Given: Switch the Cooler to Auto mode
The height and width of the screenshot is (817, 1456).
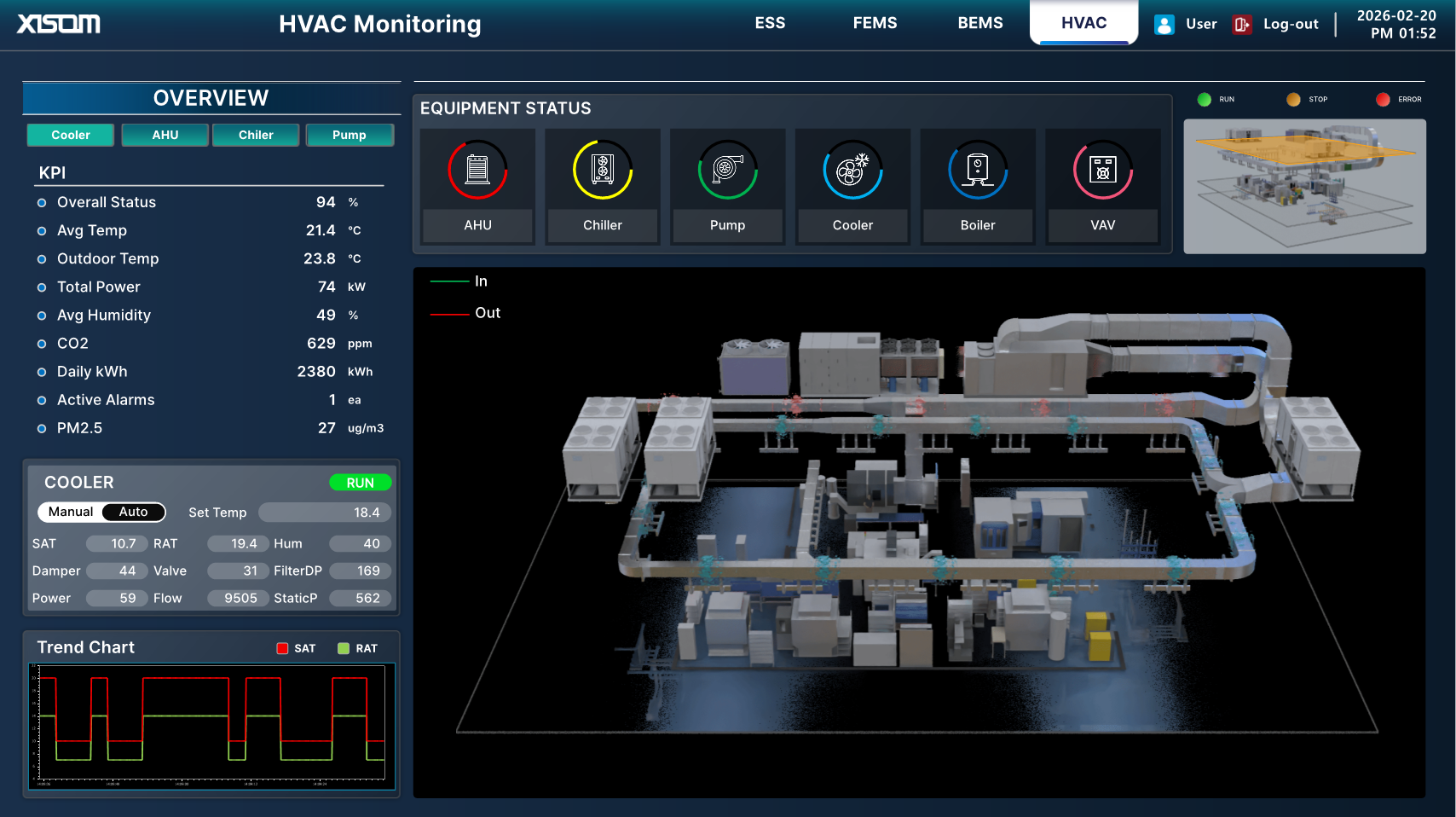Looking at the screenshot, I should (x=134, y=512).
